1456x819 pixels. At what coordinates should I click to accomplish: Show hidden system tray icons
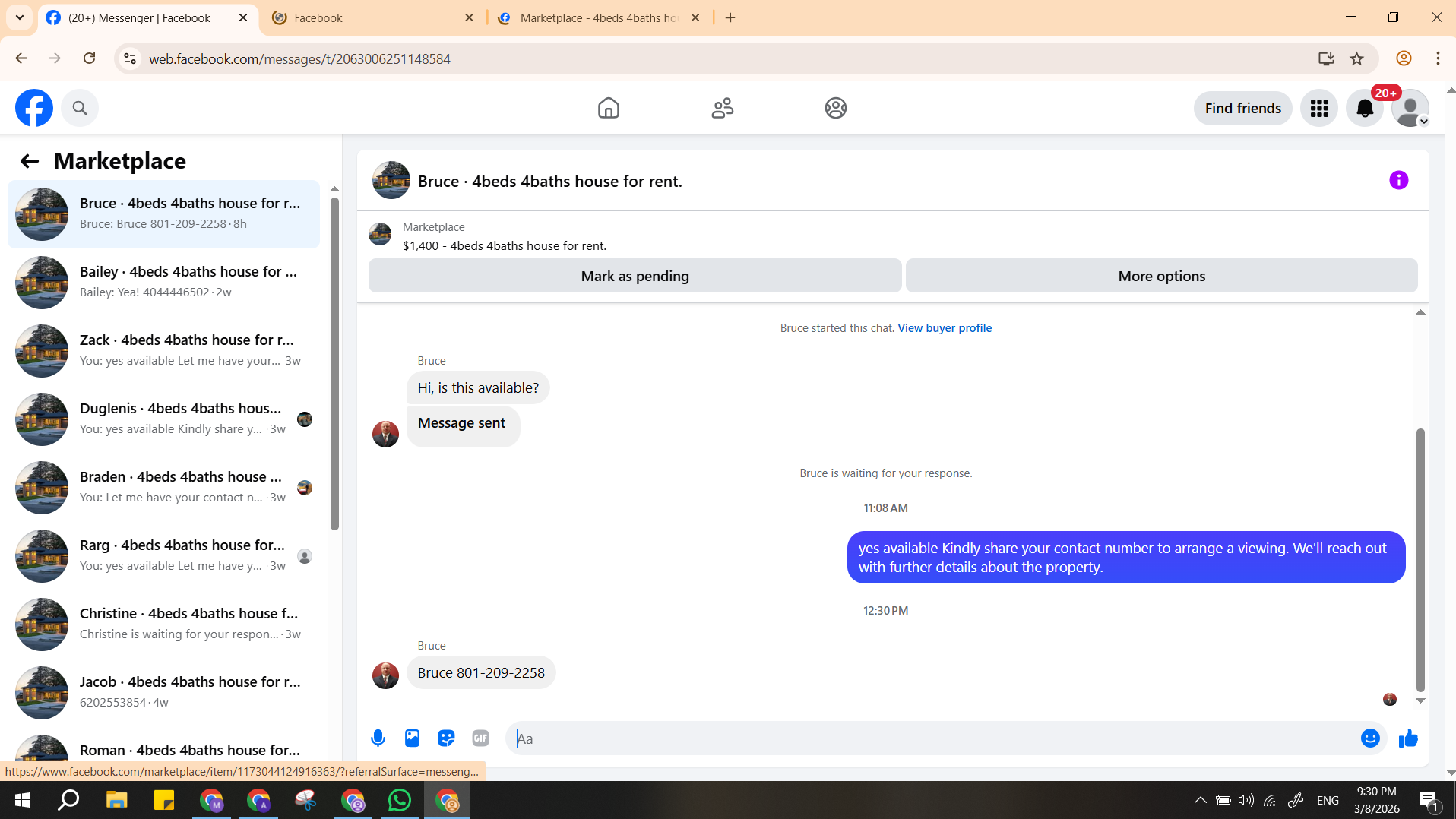pyautogui.click(x=1200, y=800)
